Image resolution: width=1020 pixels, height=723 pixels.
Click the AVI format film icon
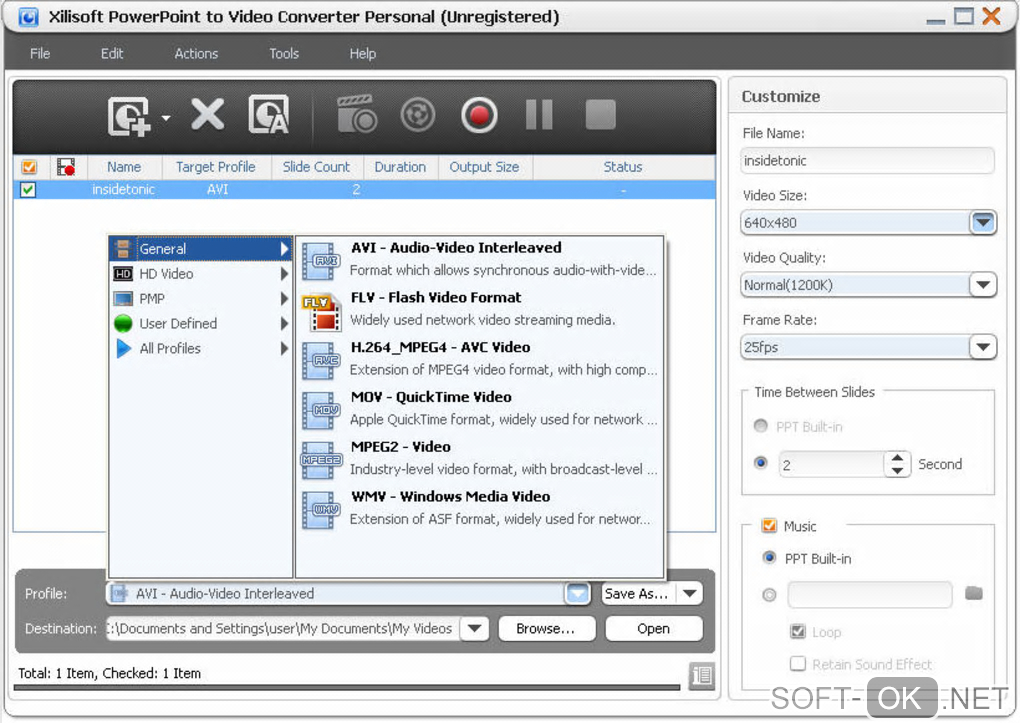coord(321,261)
